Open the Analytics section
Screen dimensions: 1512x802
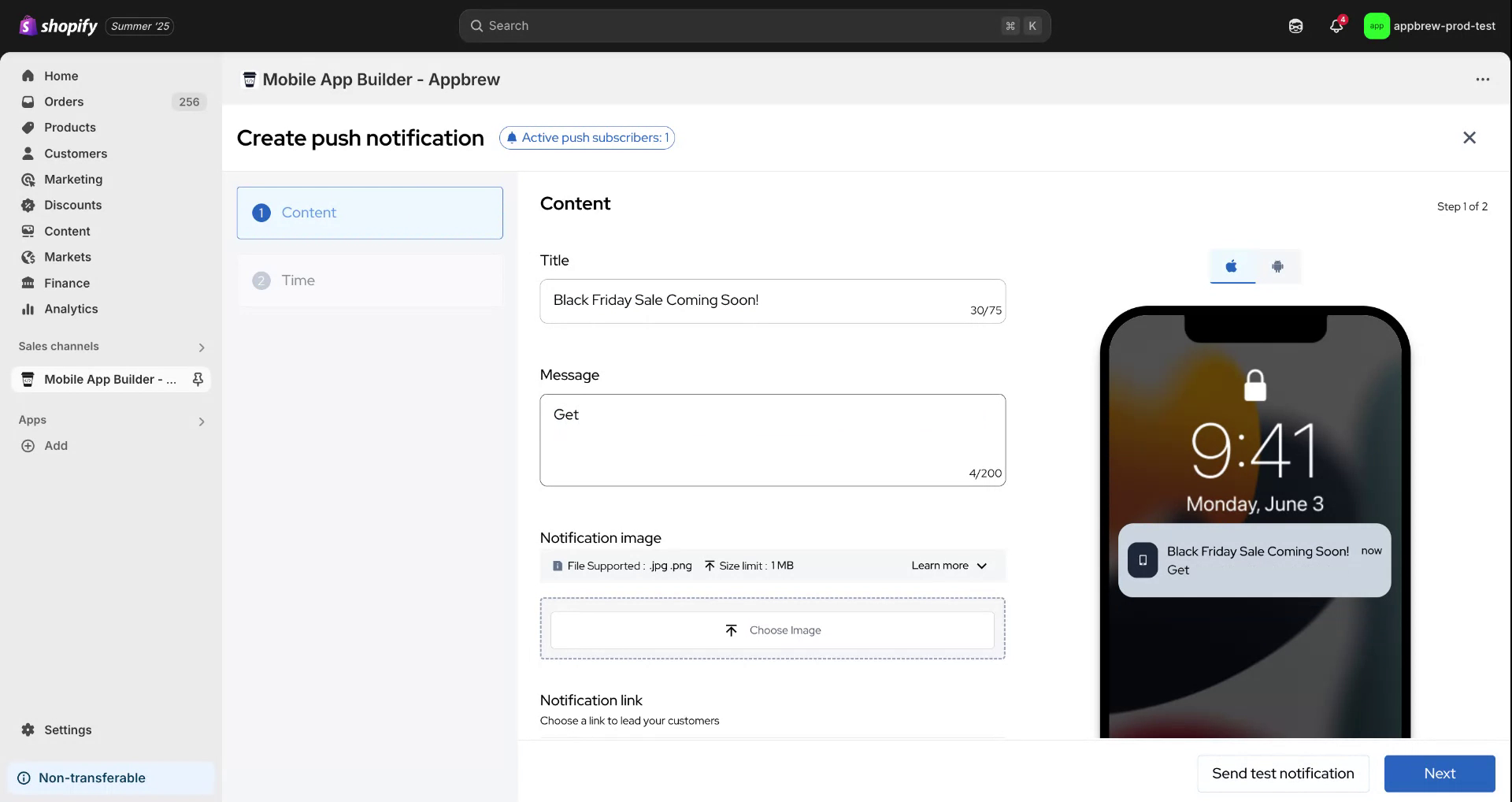tap(69, 309)
